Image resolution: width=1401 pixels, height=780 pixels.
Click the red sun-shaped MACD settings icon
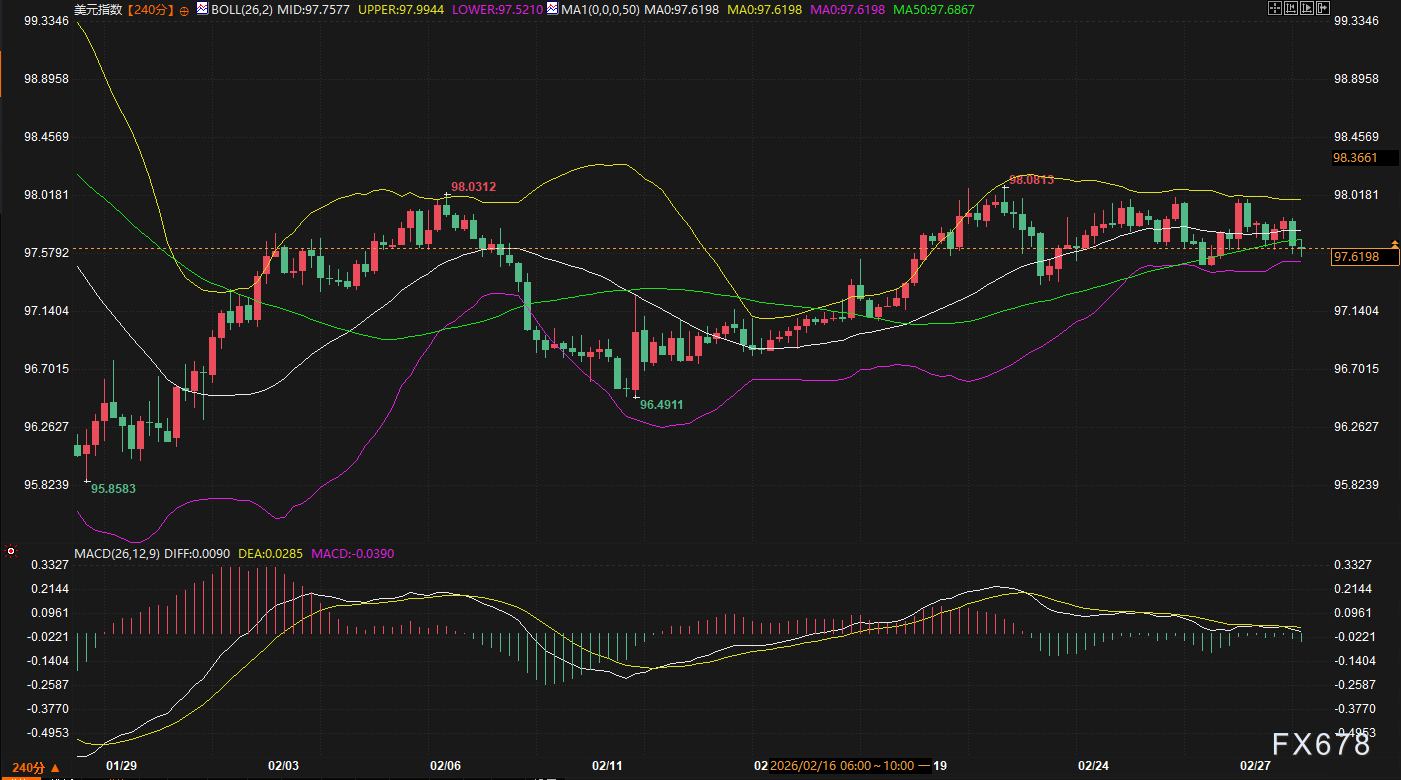[x=11, y=551]
